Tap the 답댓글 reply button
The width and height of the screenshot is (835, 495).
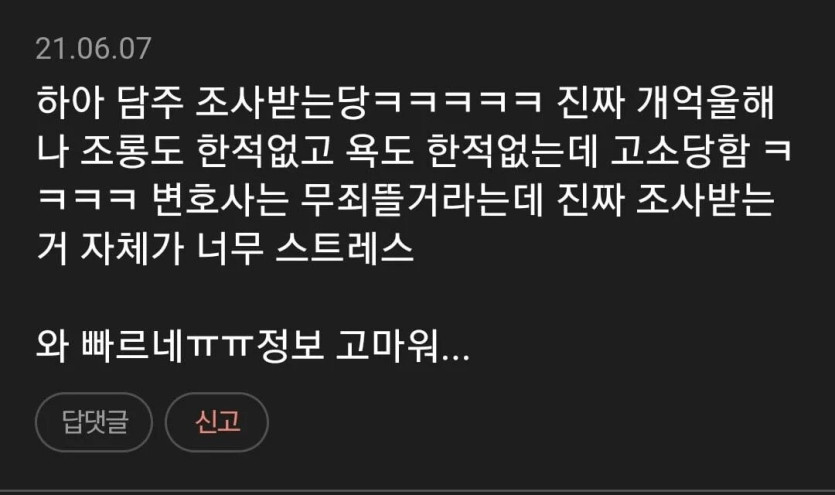94,422
